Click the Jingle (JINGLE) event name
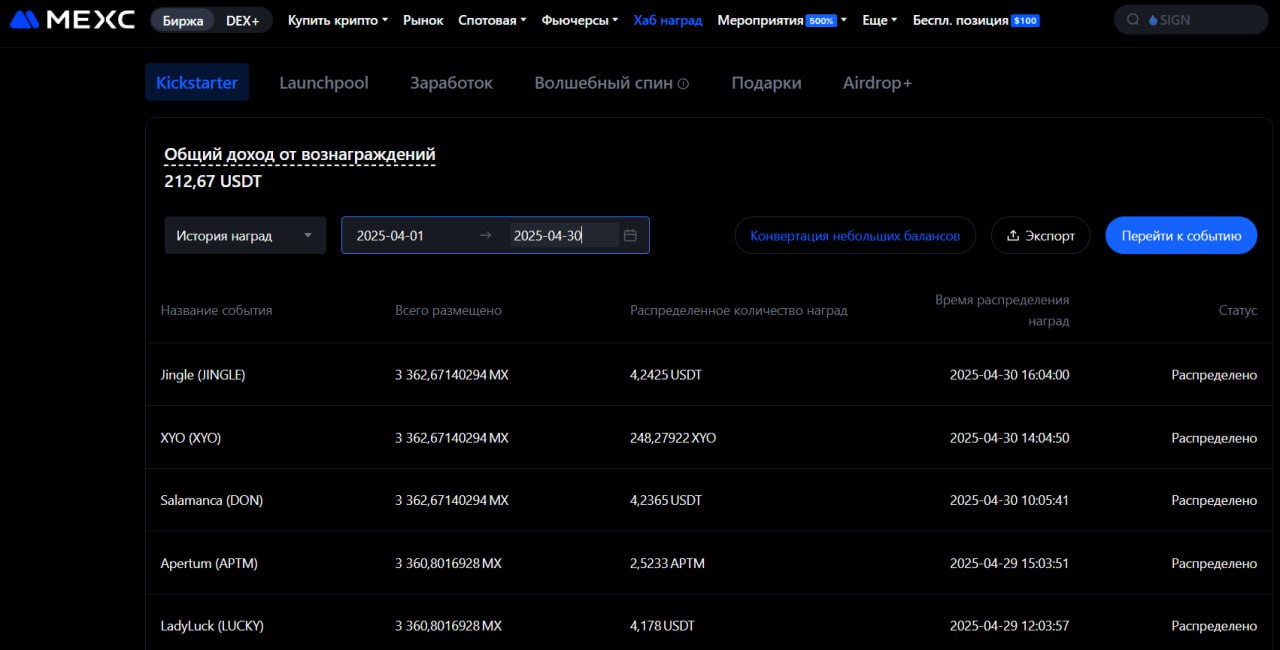Viewport: 1280px width, 650px height. [x=203, y=375]
